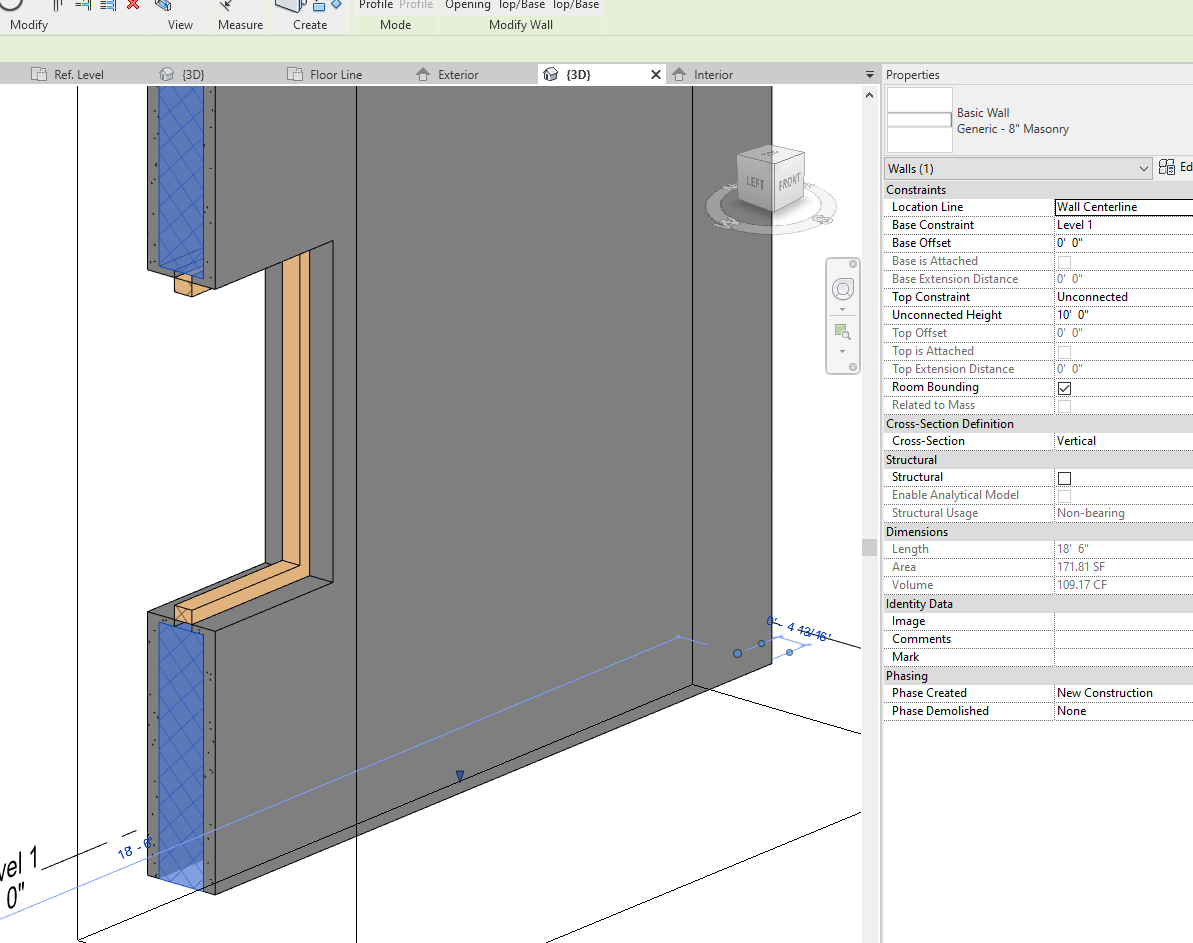This screenshot has width=1193, height=943.
Task: Select the Zoom tool on the navigation bar
Action: click(843, 331)
